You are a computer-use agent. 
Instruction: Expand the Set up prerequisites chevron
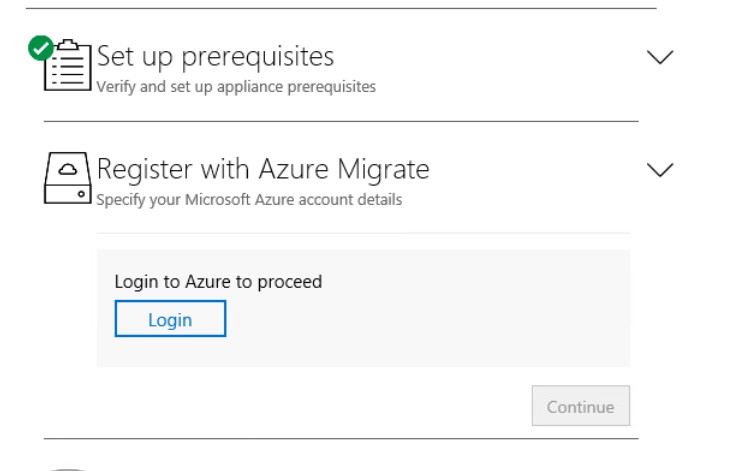click(x=660, y=57)
